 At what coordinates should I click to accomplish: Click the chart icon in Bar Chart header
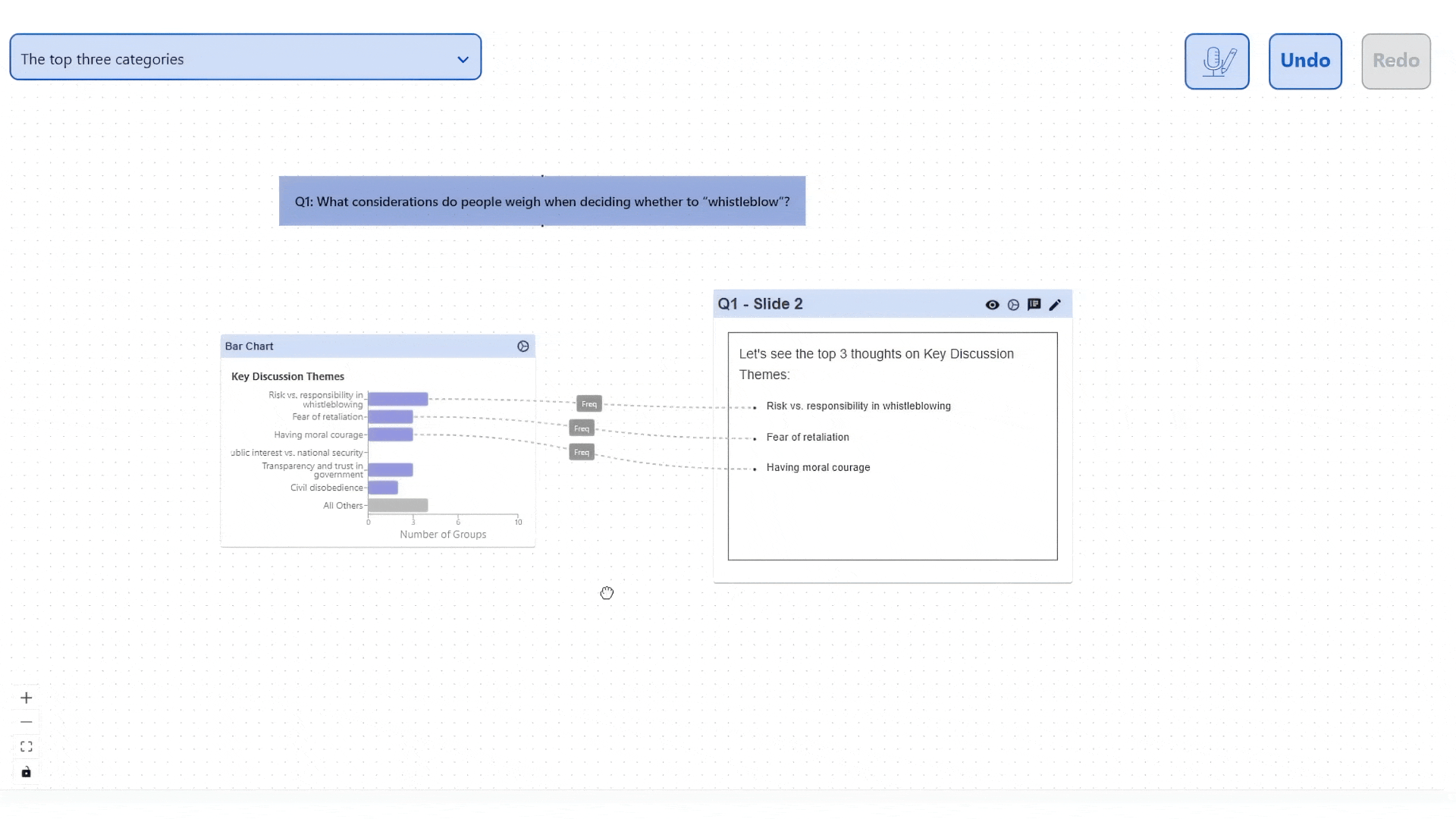523,347
